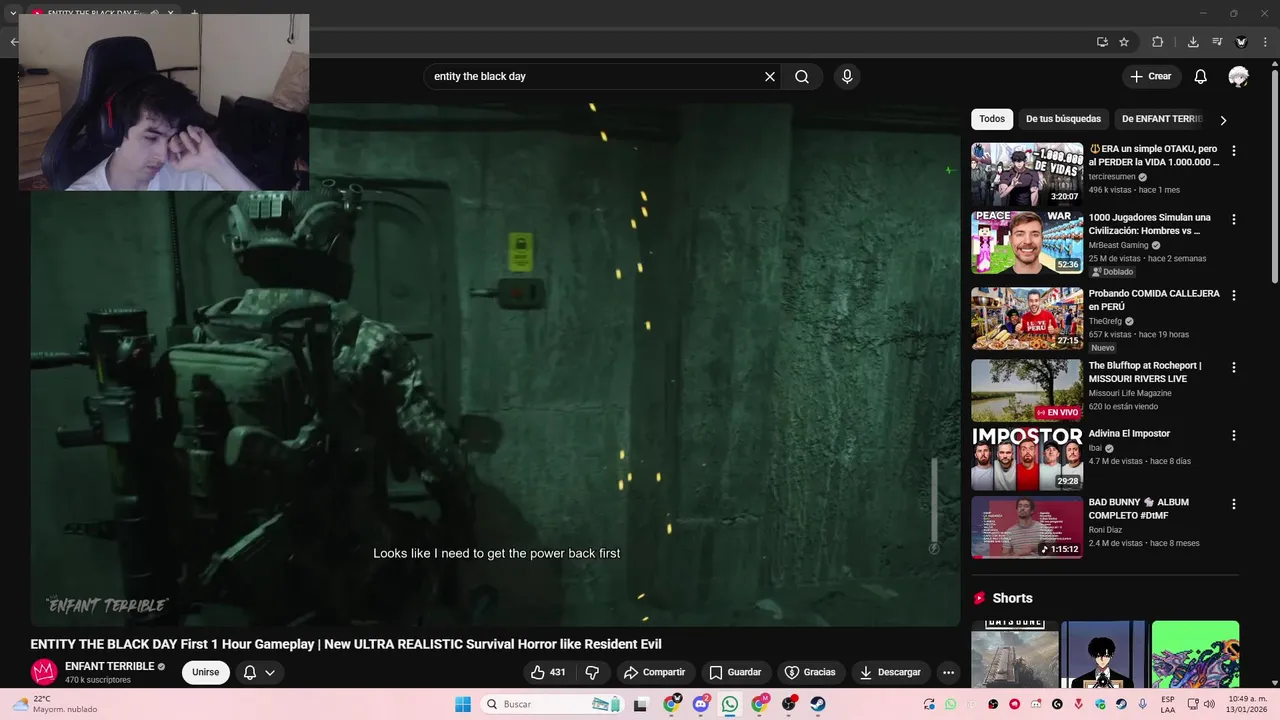Open Chrome extensions puzzle icon

click(x=1158, y=42)
